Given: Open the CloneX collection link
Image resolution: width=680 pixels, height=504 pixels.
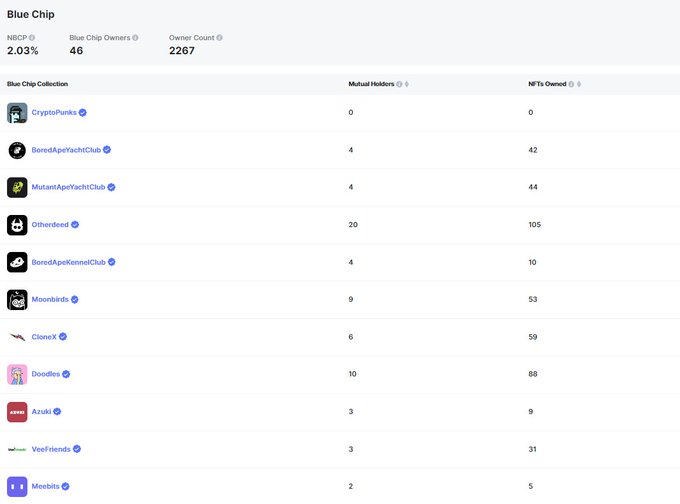Looking at the screenshot, I should [44, 337].
